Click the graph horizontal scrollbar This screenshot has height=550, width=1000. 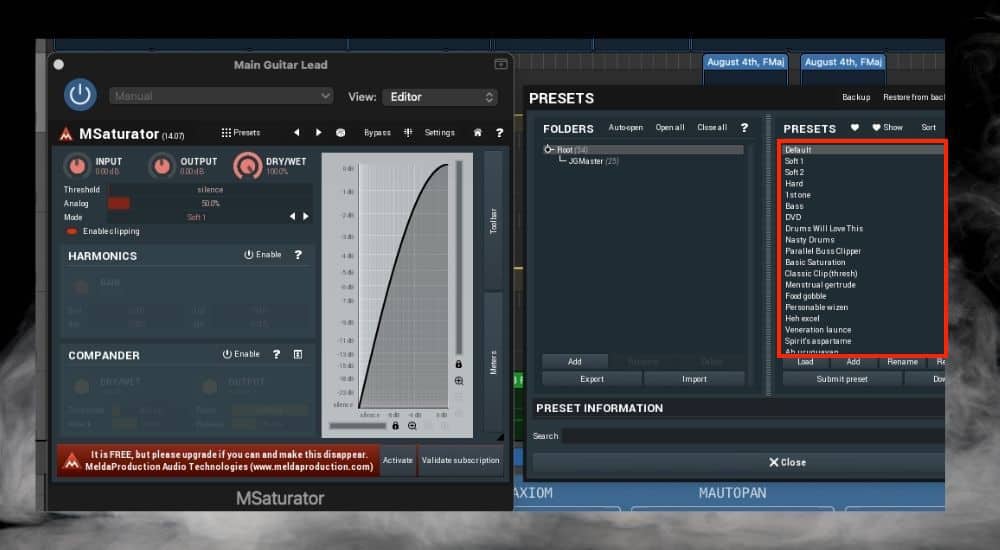click(357, 426)
